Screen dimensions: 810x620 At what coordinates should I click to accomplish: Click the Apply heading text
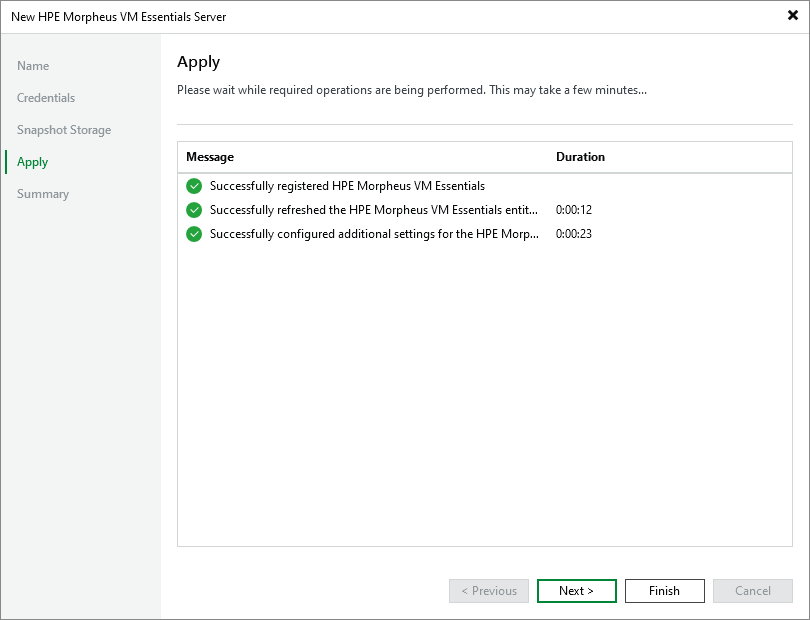pos(198,62)
